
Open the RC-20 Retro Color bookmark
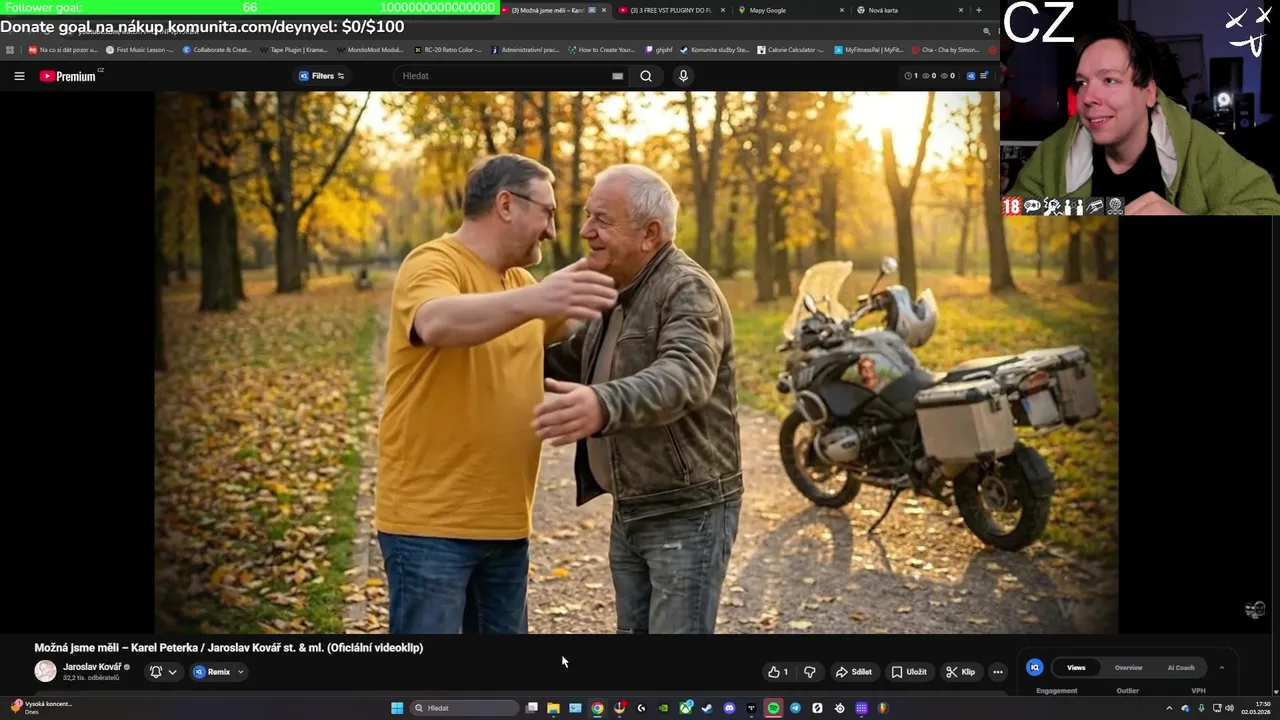pyautogui.click(x=447, y=49)
